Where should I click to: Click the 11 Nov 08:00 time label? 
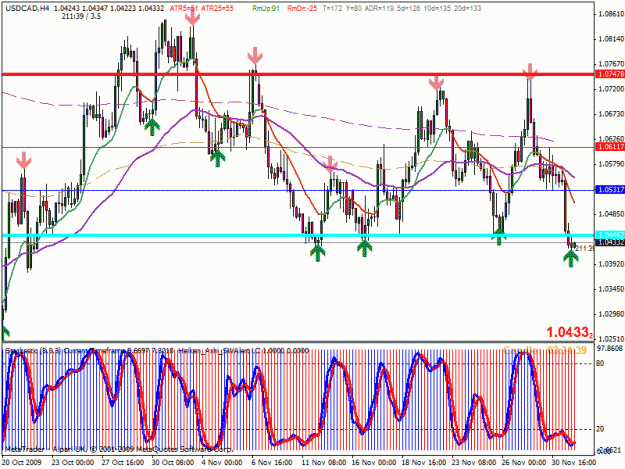coord(323,463)
